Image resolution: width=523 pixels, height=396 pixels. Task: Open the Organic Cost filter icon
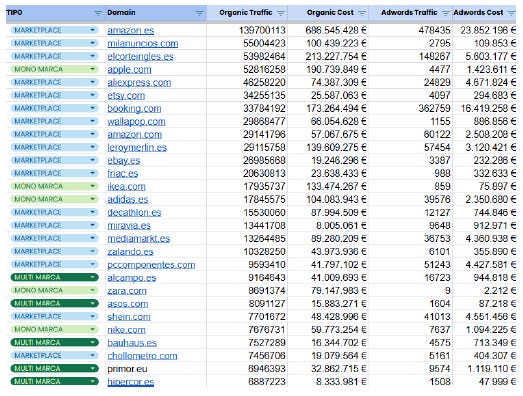[x=362, y=13]
